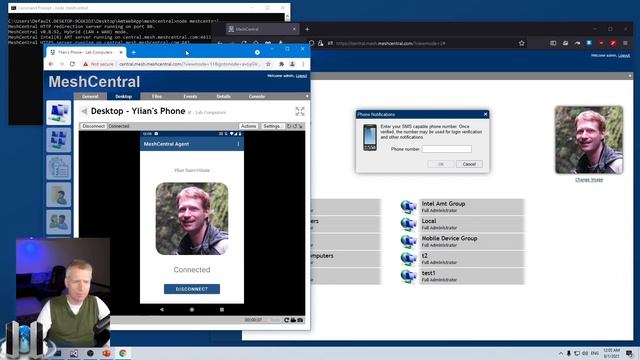Click Mobile Device Group icon

click(x=408, y=241)
